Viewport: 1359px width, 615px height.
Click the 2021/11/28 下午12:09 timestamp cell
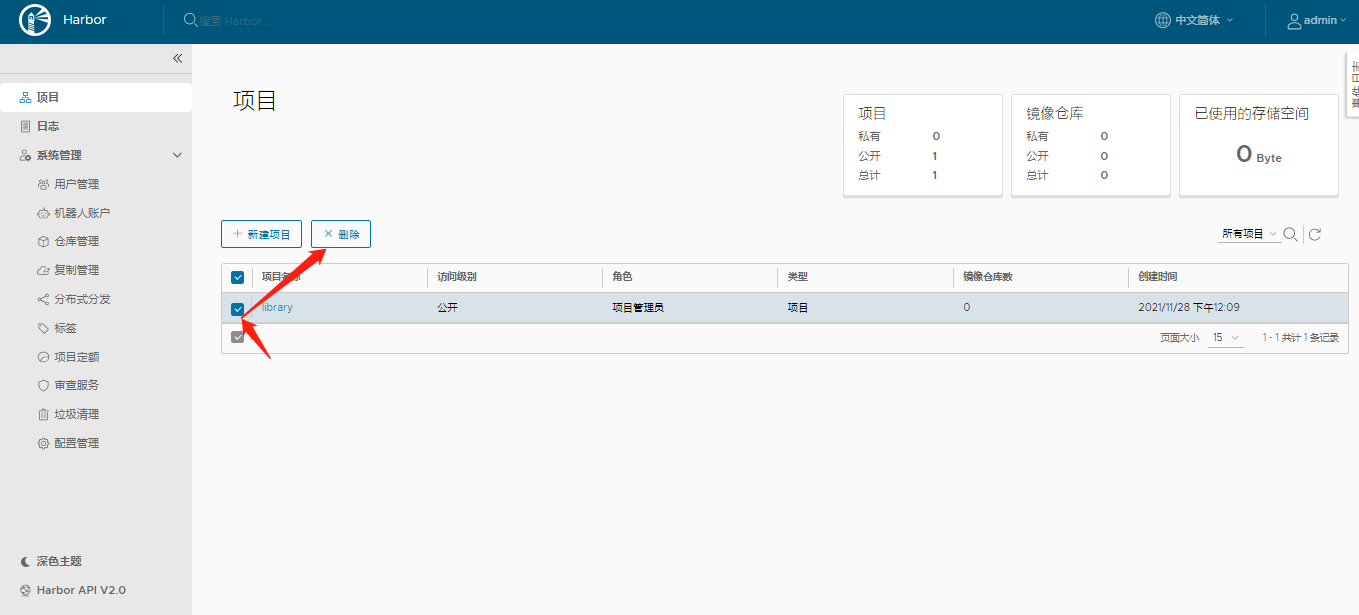(x=1189, y=308)
